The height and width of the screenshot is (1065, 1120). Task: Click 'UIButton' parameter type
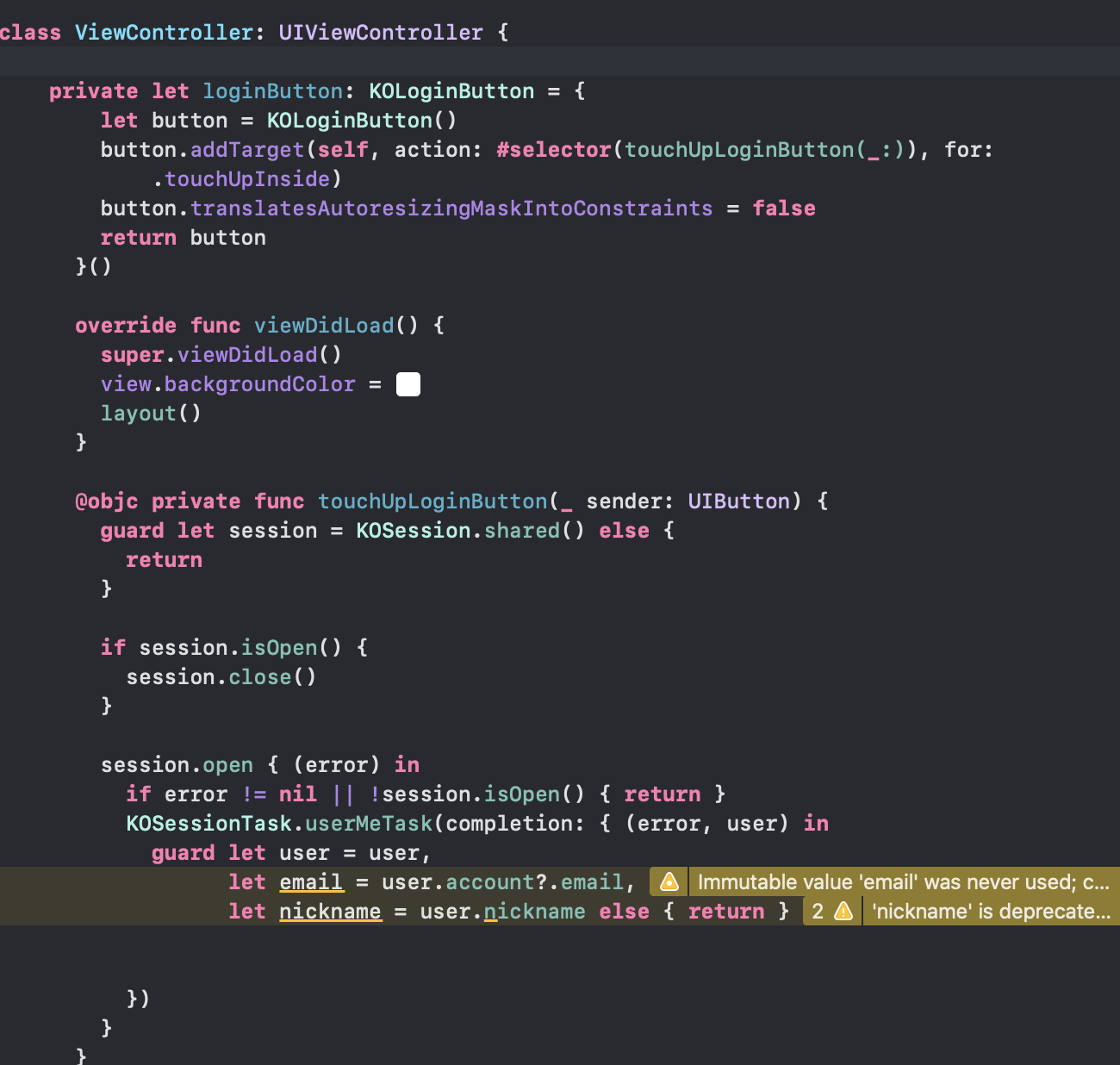[x=739, y=501]
